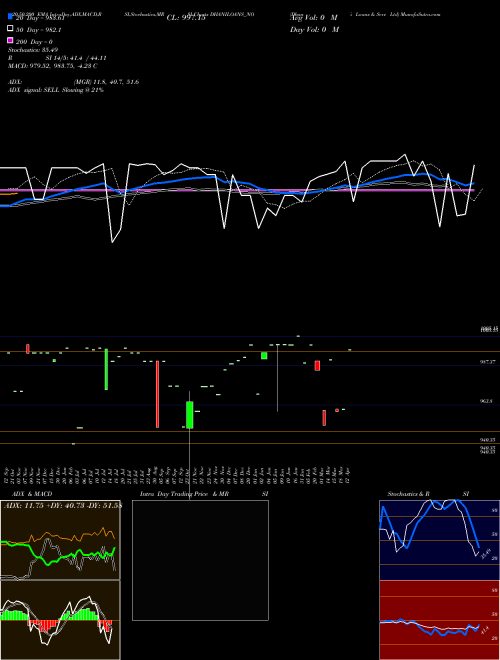Image resolution: width=500 pixels, height=660 pixels.
Task: Click the 'Intra Day Trading Price & MR' panel title
Action: [184, 494]
